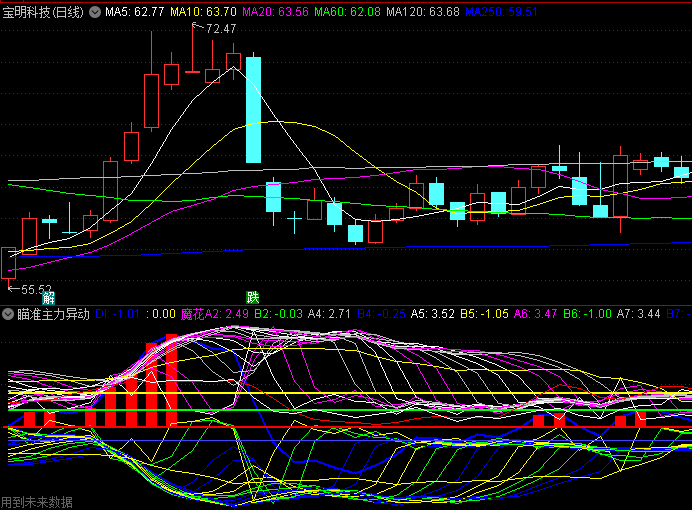Click the MA10: 63.70 label
Screen dimensions: 692x510
pyautogui.click(x=203, y=12)
